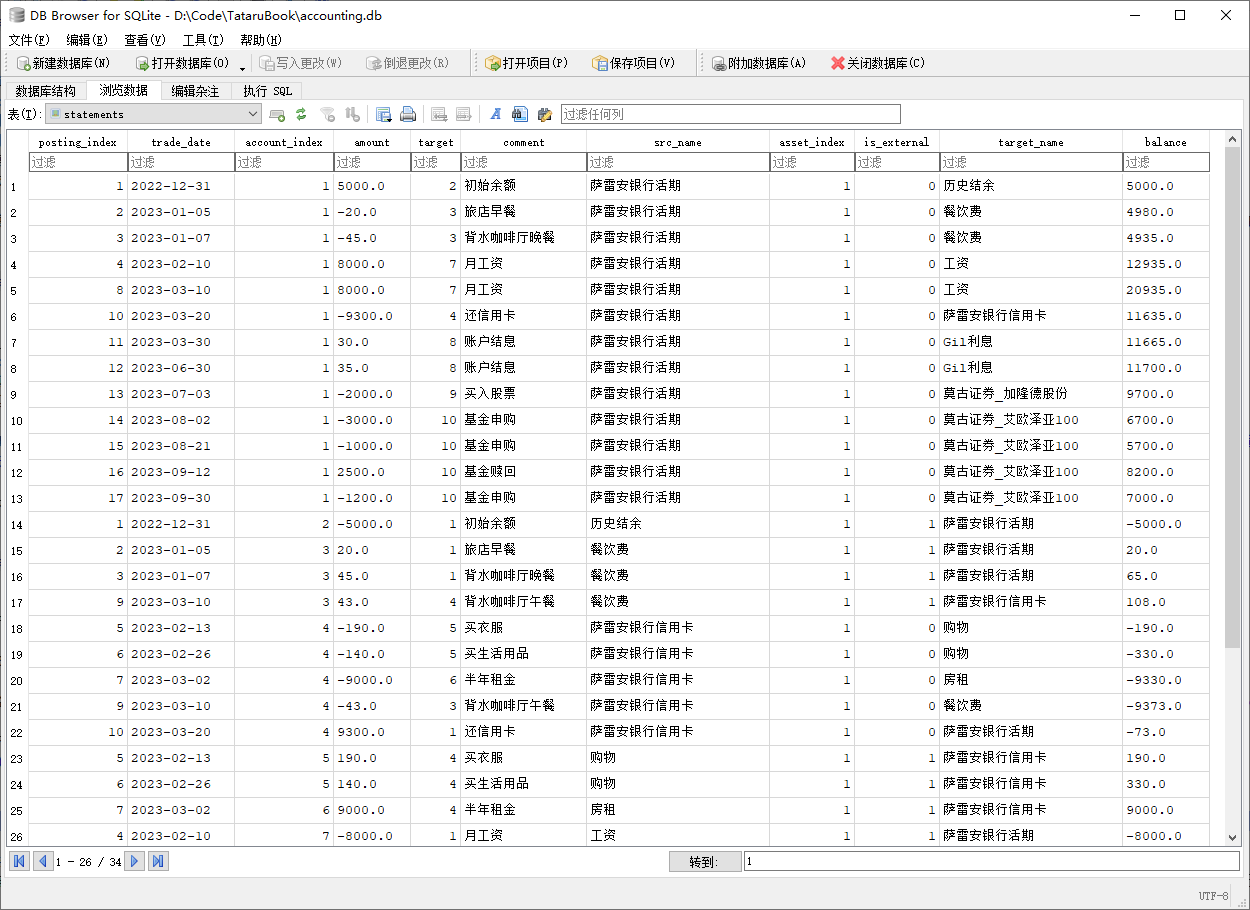Click the clear sorting icon
1250x910 pixels.
click(x=352, y=114)
